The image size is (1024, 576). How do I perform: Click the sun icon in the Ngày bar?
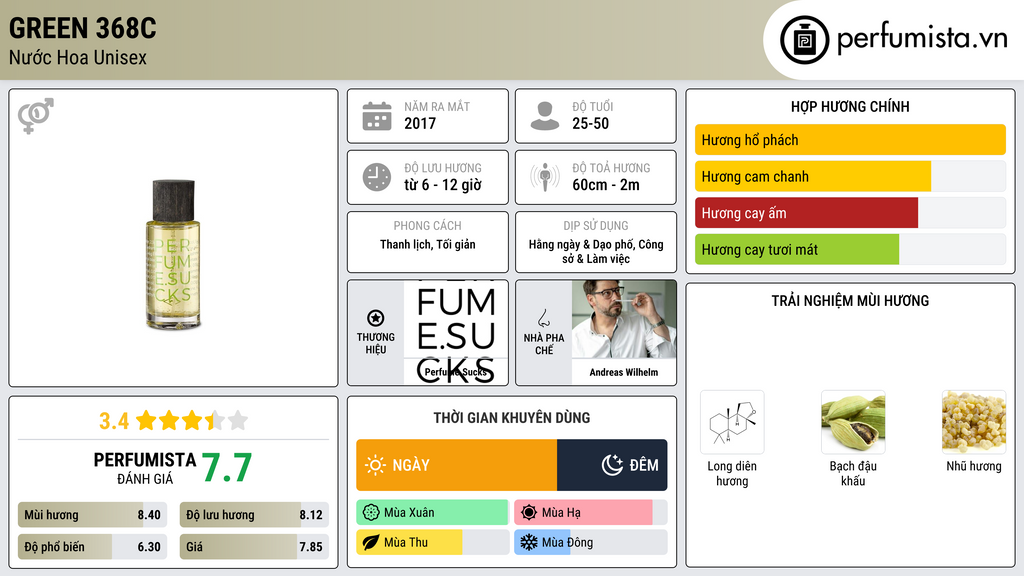[x=375, y=465]
